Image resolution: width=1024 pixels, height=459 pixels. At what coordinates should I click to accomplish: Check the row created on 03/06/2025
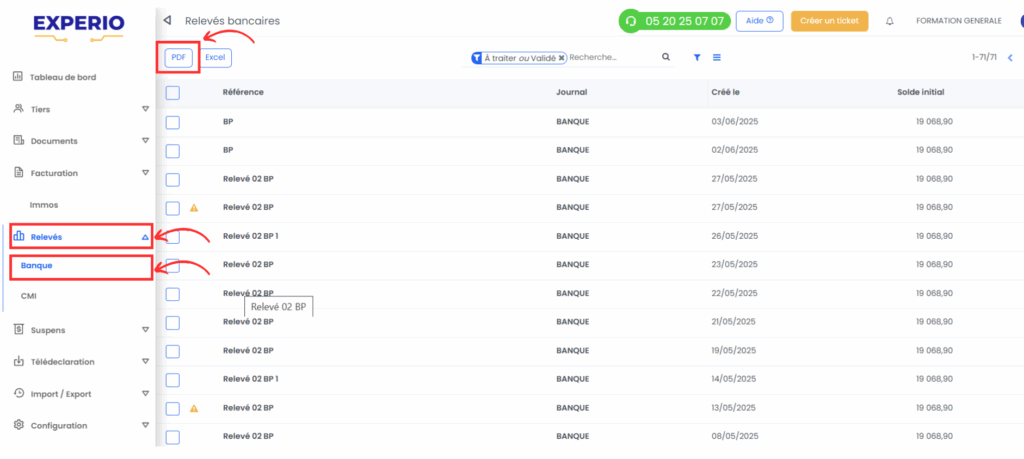172,122
